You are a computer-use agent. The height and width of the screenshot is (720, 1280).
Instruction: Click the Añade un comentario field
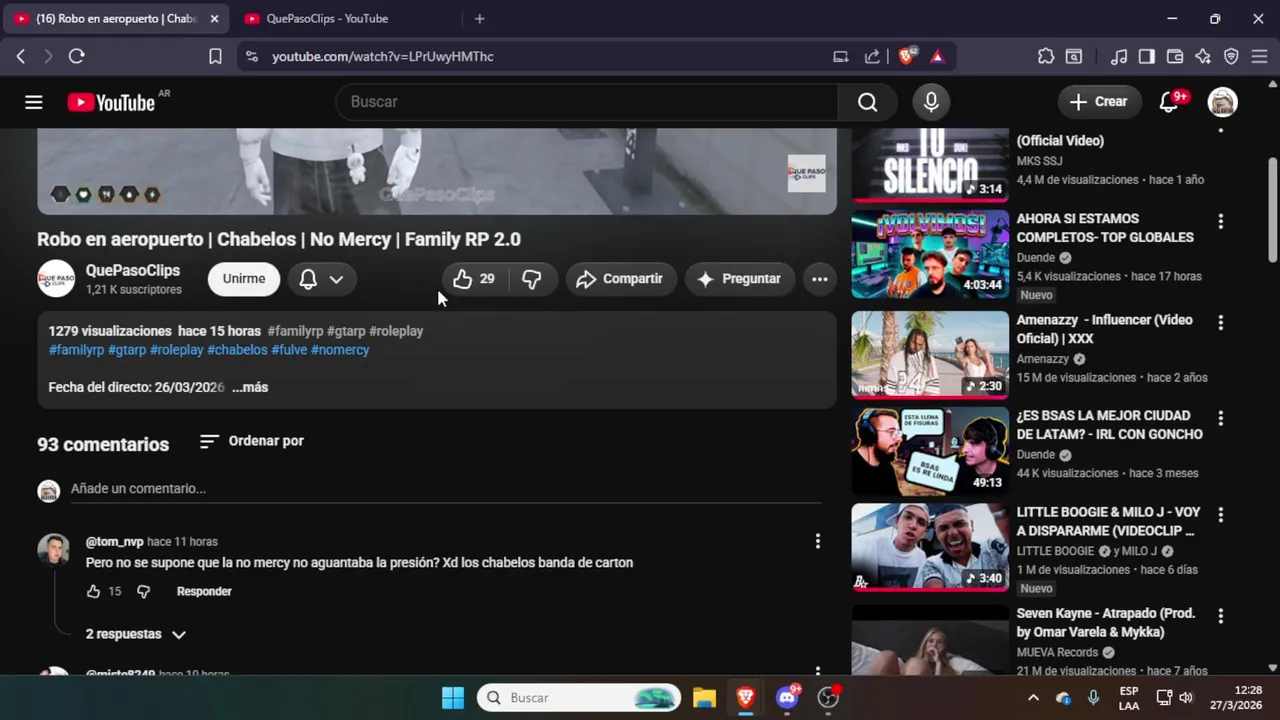[x=445, y=489]
